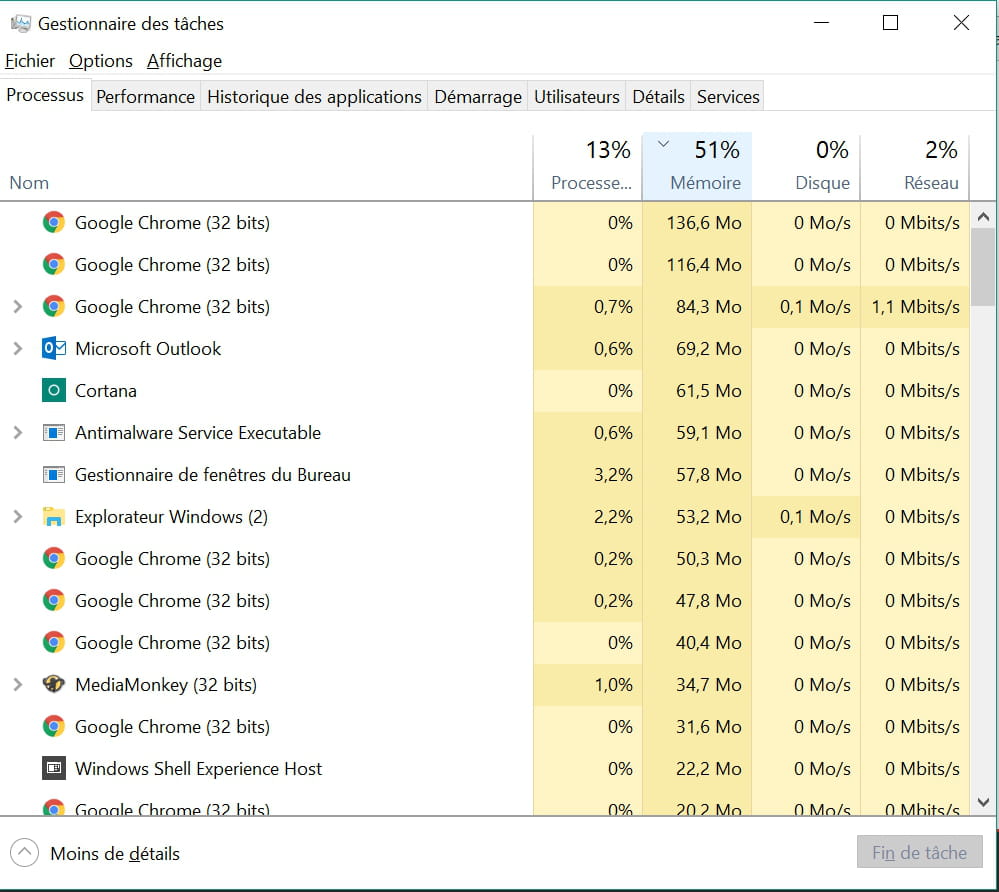
Task: Collapse details with the circled arrow icon
Action: click(x=24, y=852)
